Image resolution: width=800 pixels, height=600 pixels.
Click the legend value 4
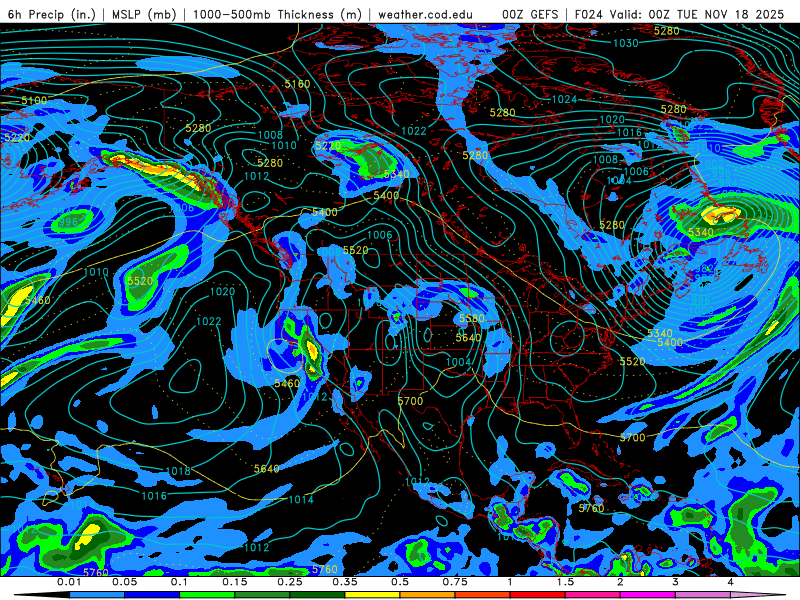click(731, 582)
